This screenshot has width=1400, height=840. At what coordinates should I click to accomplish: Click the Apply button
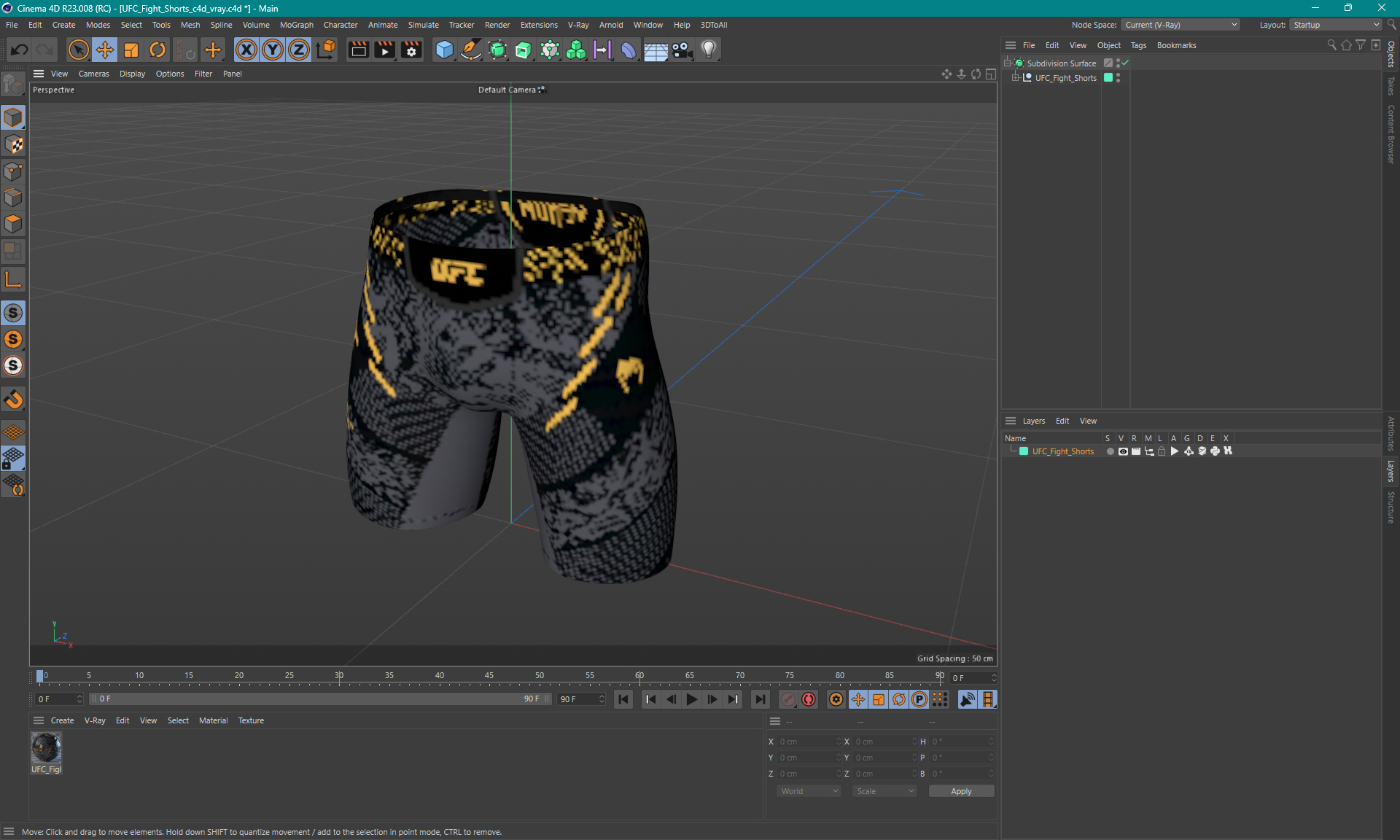pos(961,791)
